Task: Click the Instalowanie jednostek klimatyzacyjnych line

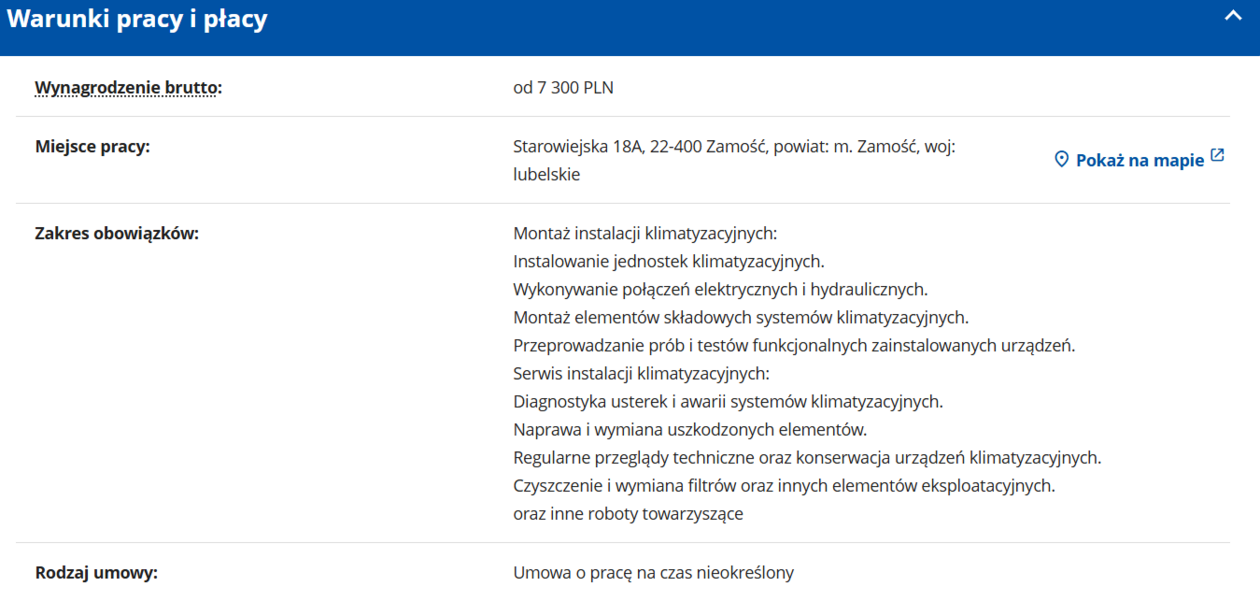Action: (x=669, y=262)
